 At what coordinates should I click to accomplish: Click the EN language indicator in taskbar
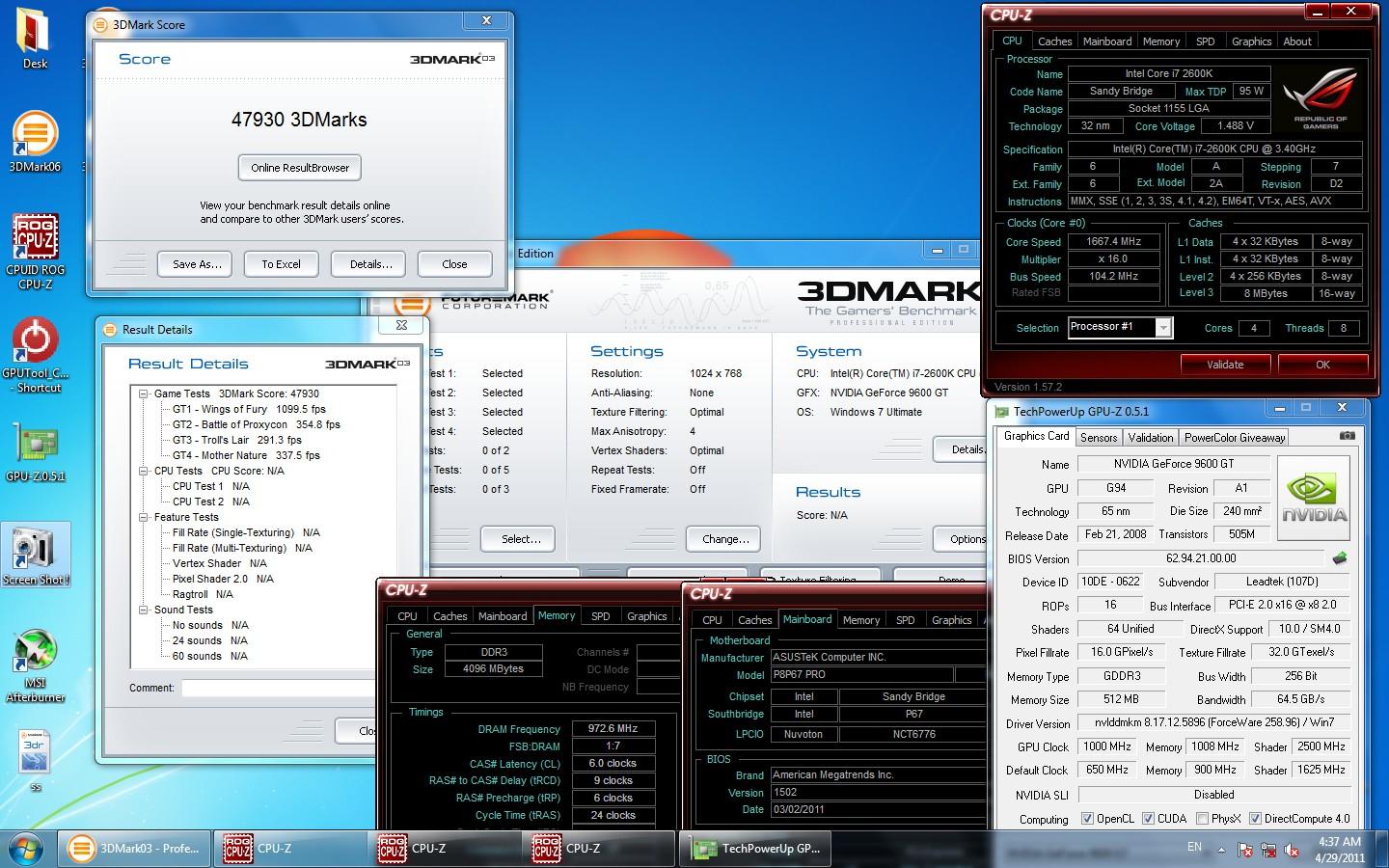click(1194, 847)
